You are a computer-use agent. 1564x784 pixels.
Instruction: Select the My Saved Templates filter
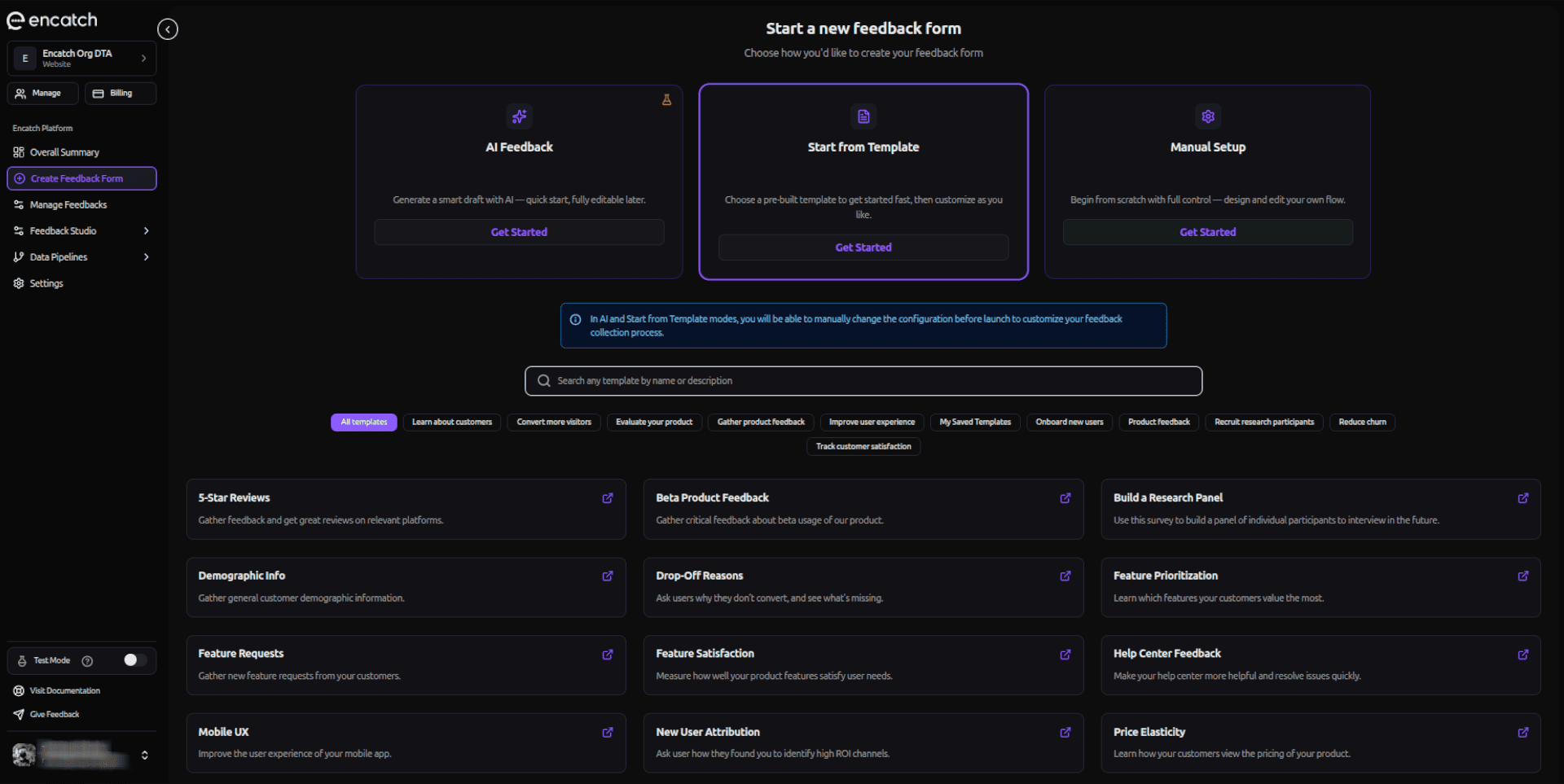(x=974, y=422)
